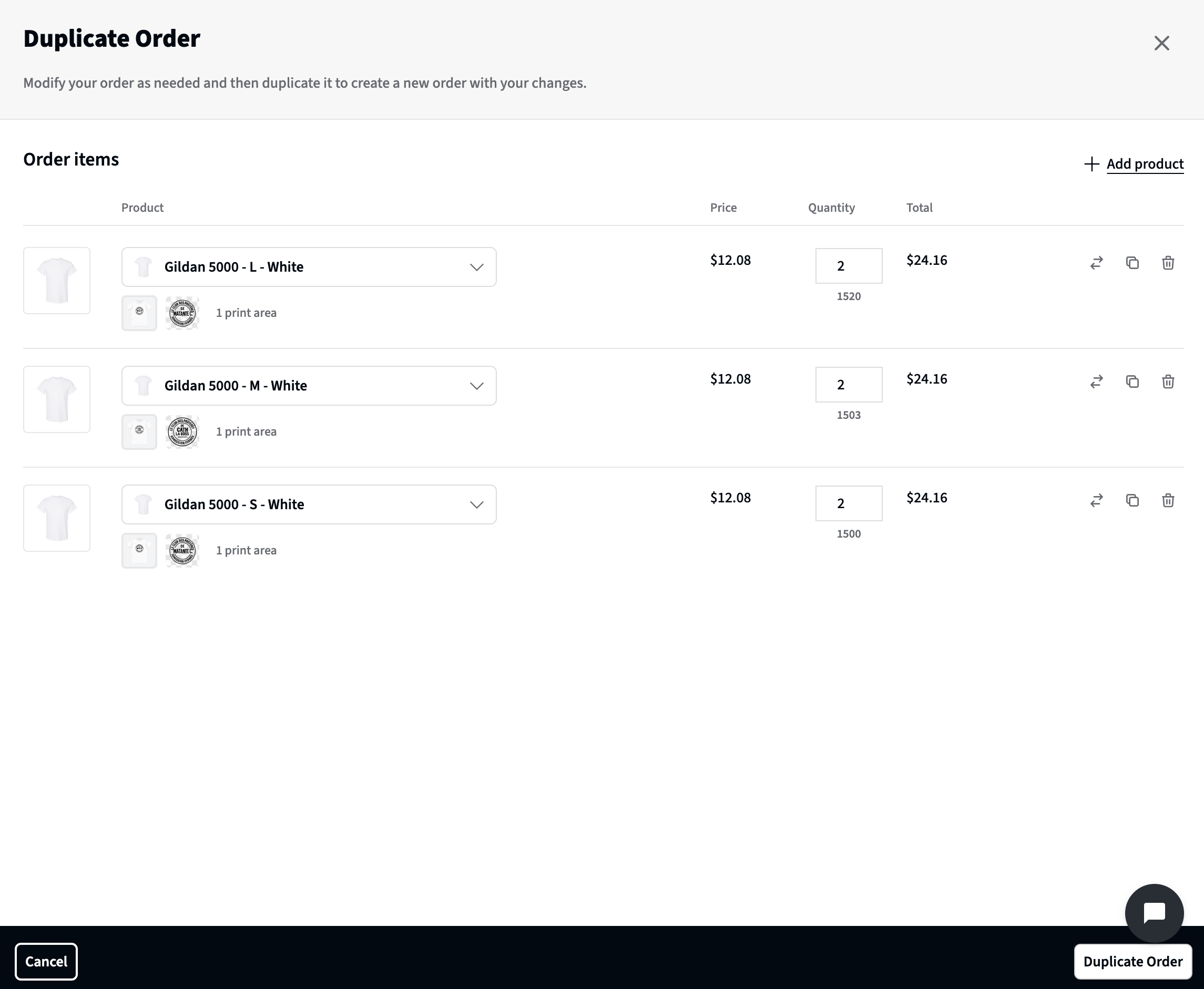Viewport: 1204px width, 989px height.
Task: Duplicate the Gildan 5000 - M - White line item
Action: pyautogui.click(x=1132, y=382)
